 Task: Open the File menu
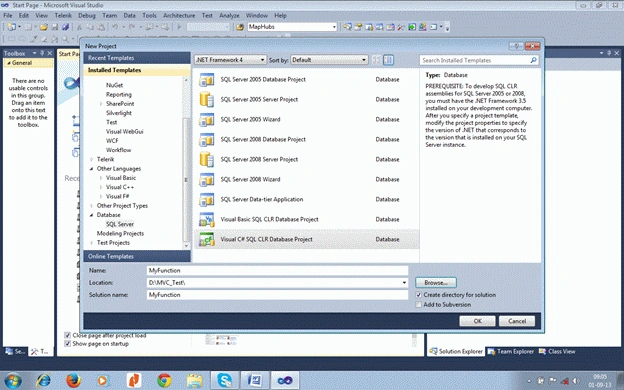pyautogui.click(x=8, y=16)
